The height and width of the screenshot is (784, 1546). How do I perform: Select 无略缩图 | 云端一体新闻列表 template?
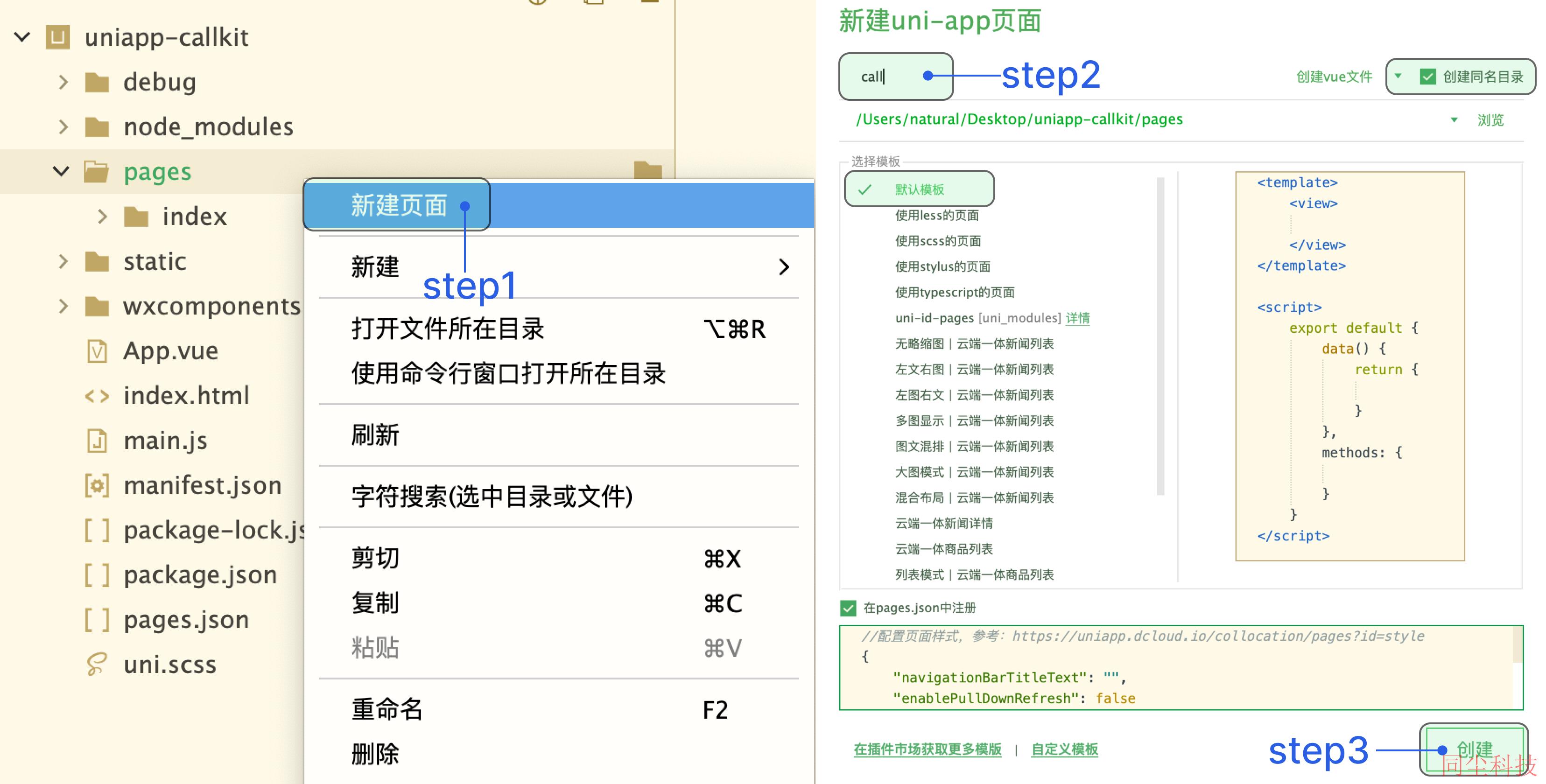point(974,344)
